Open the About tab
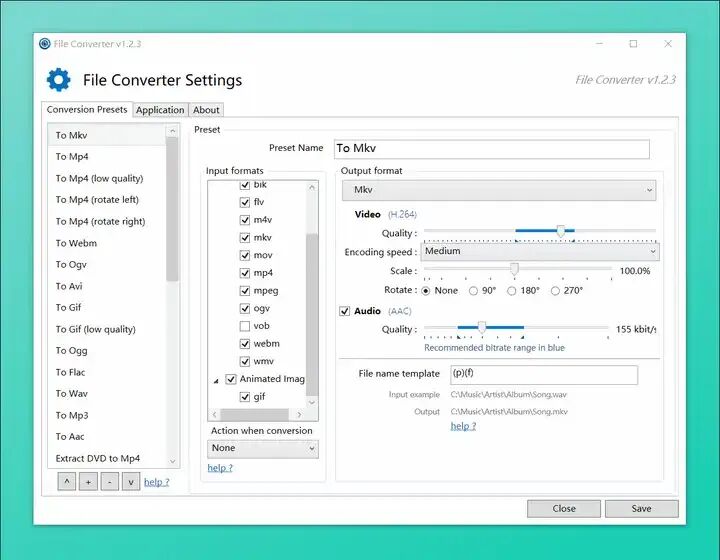The width and height of the screenshot is (720, 560). 206,110
